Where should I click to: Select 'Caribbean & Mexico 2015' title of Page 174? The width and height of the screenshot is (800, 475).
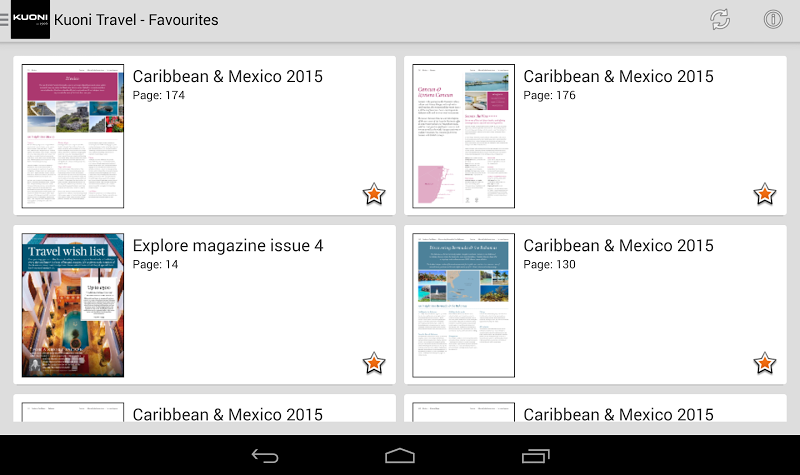pyautogui.click(x=228, y=77)
